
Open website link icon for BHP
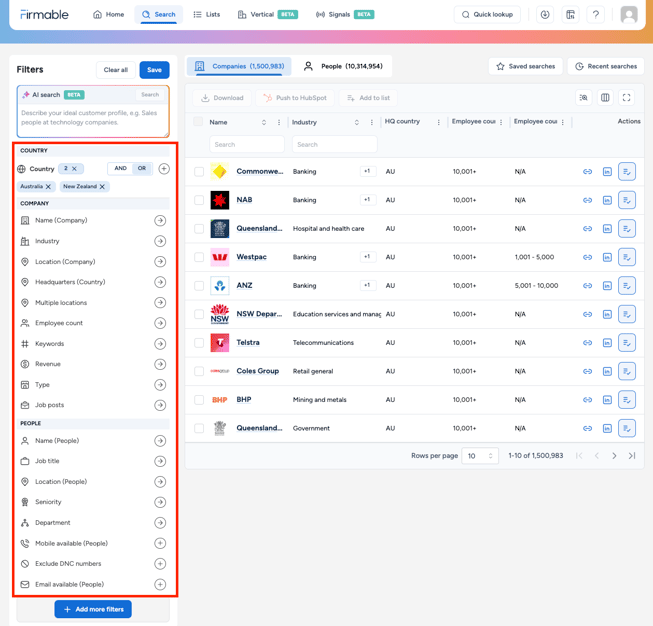[587, 400]
